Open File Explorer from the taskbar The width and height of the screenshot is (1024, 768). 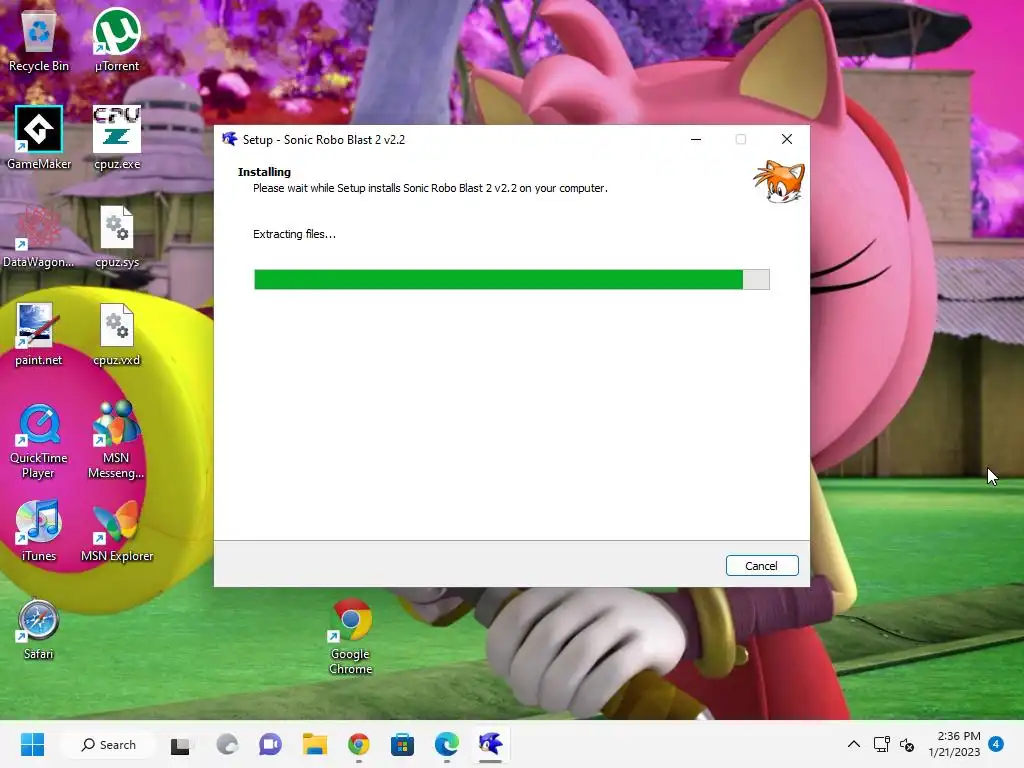pos(315,744)
